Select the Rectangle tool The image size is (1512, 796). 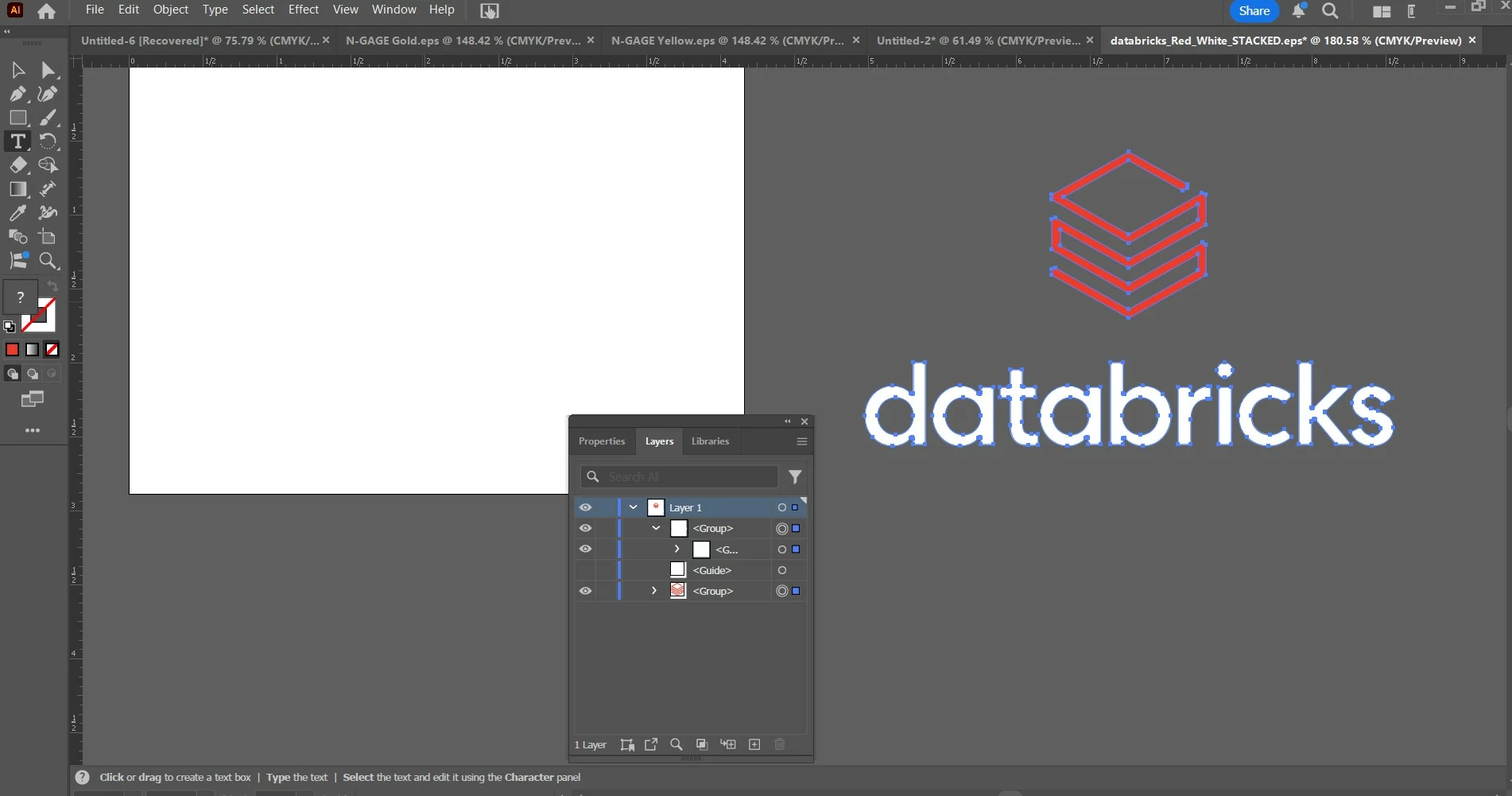coord(17,118)
